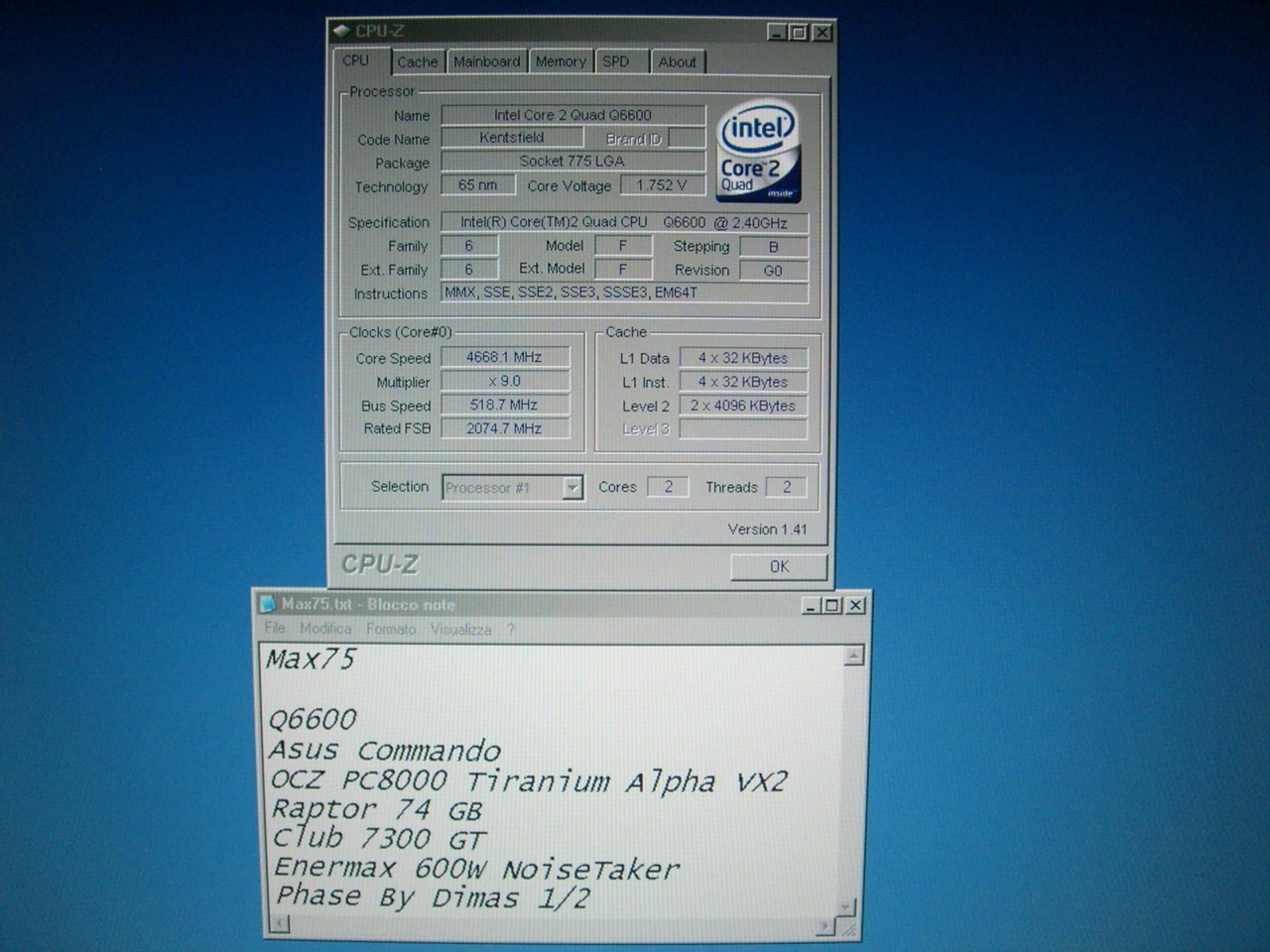
Task: Click the Level 2 cache value '2 x 4096 KBytes'
Action: (x=743, y=406)
